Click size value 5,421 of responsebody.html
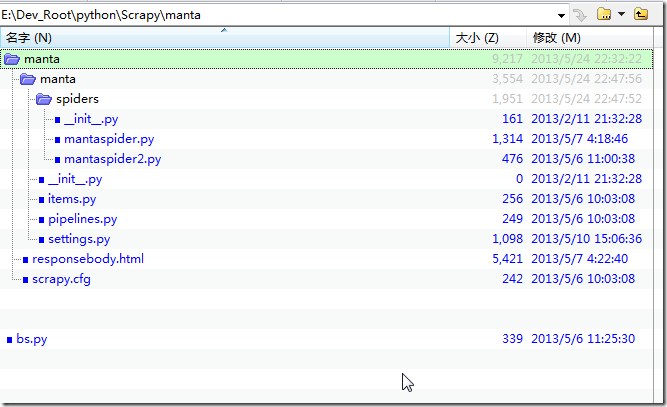 coord(507,259)
